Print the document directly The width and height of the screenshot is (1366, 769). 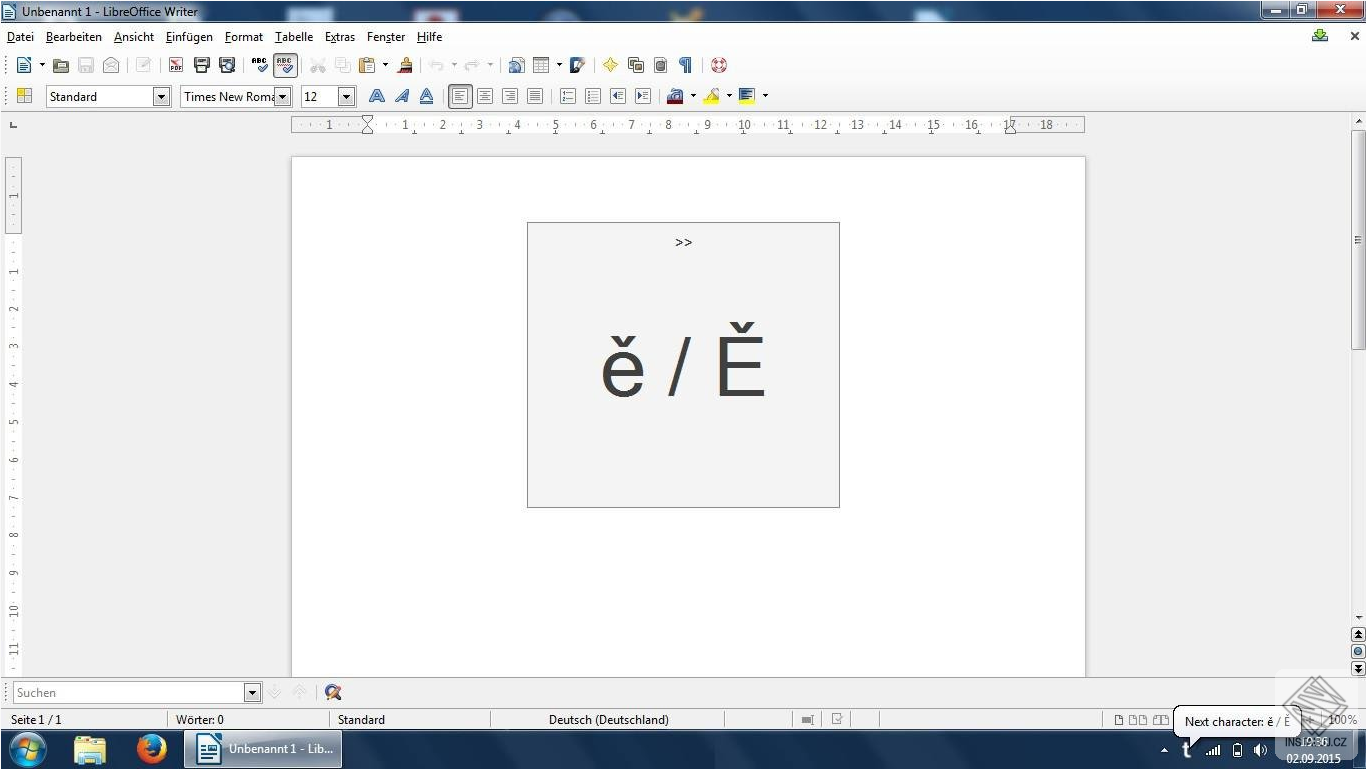201,65
